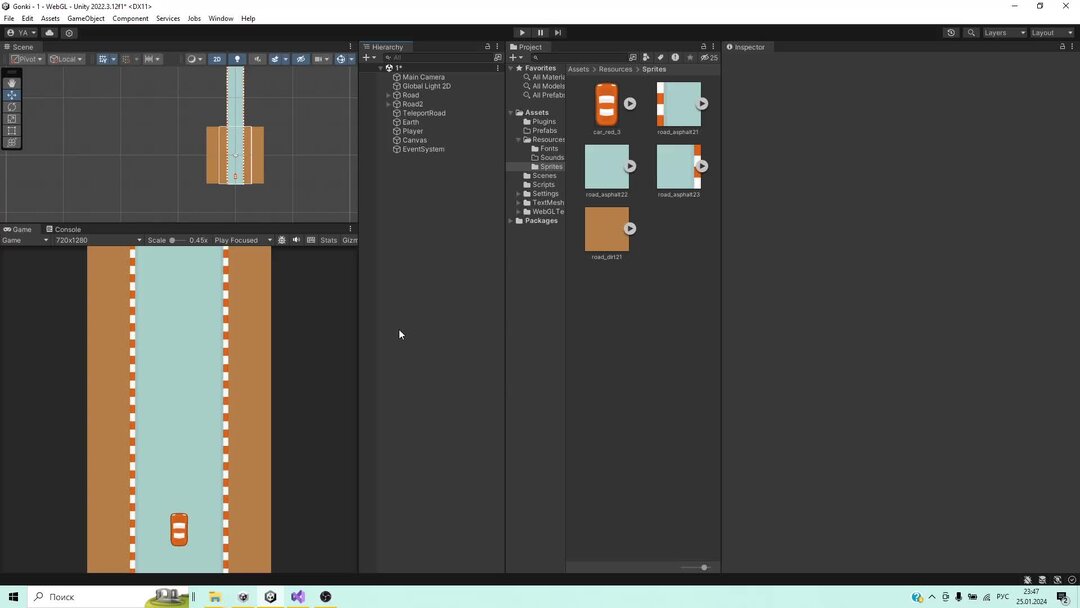Open version control settings icon

(x=69, y=32)
